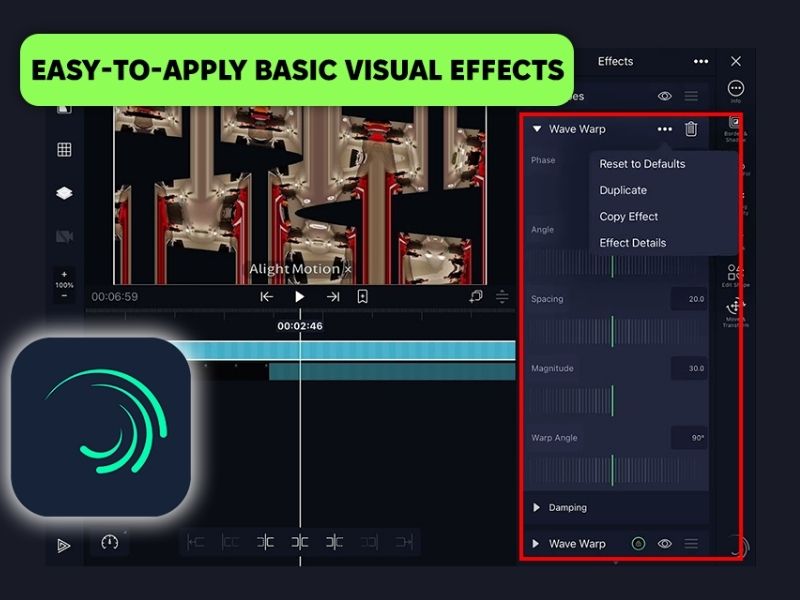
Task: Choose Copy Effect
Action: [629, 217]
